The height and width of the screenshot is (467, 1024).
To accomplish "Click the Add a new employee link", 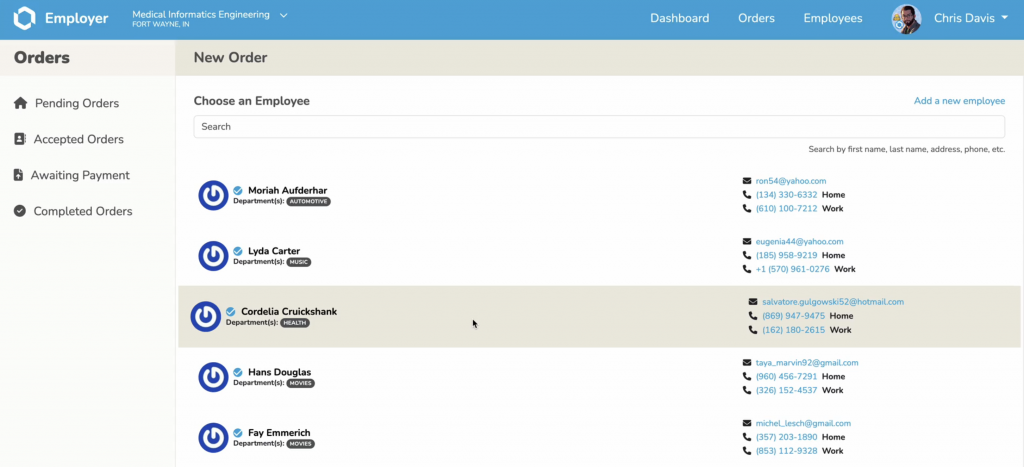I will tap(959, 101).
